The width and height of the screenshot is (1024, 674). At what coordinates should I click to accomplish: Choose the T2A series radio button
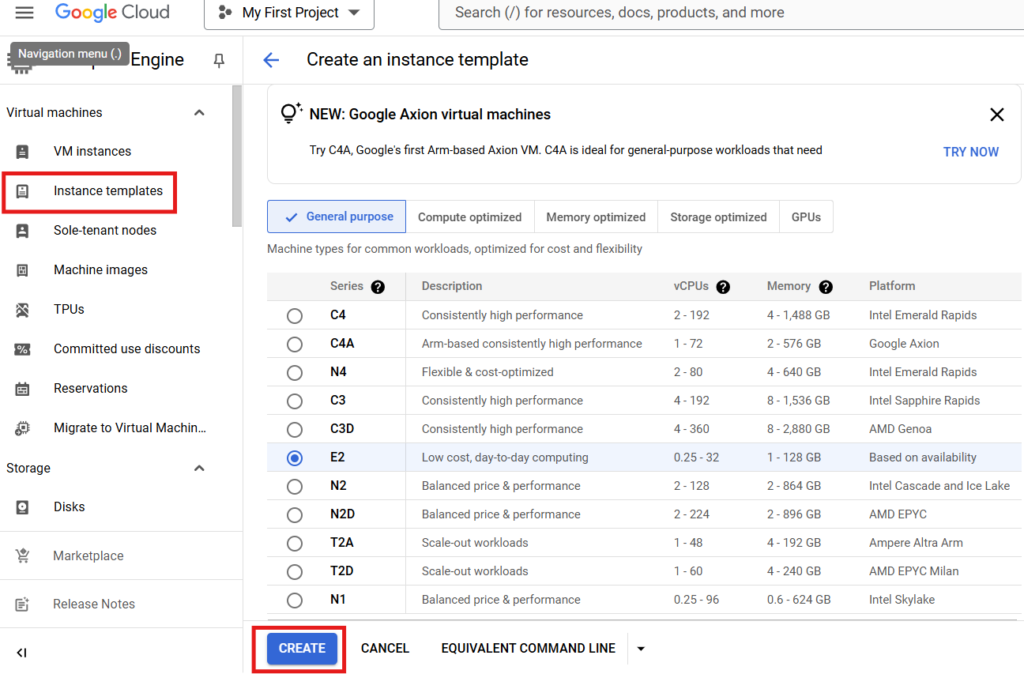pos(294,544)
